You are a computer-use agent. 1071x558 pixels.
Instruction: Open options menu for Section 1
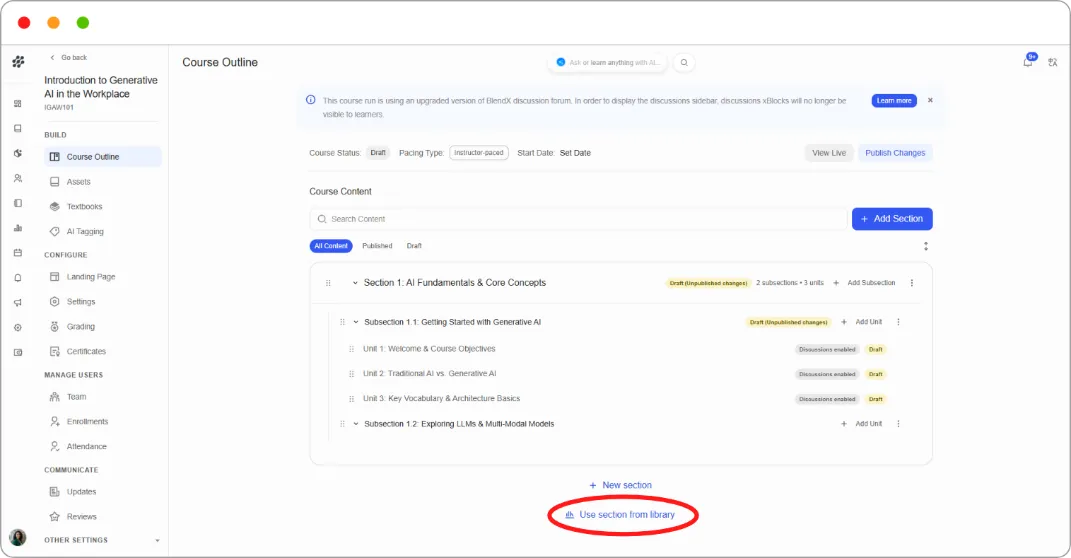click(x=912, y=283)
